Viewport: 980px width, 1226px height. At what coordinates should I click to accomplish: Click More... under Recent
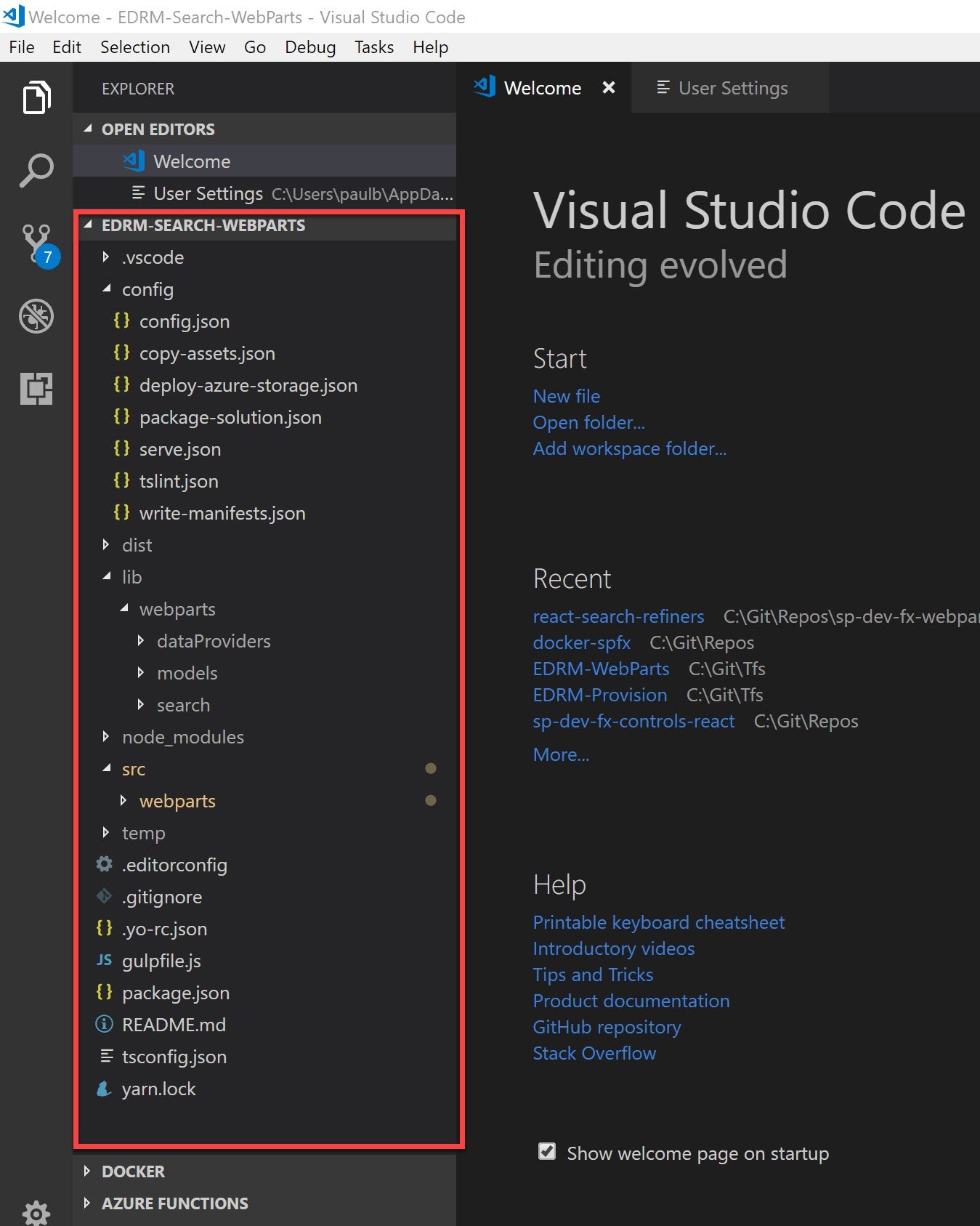[562, 754]
